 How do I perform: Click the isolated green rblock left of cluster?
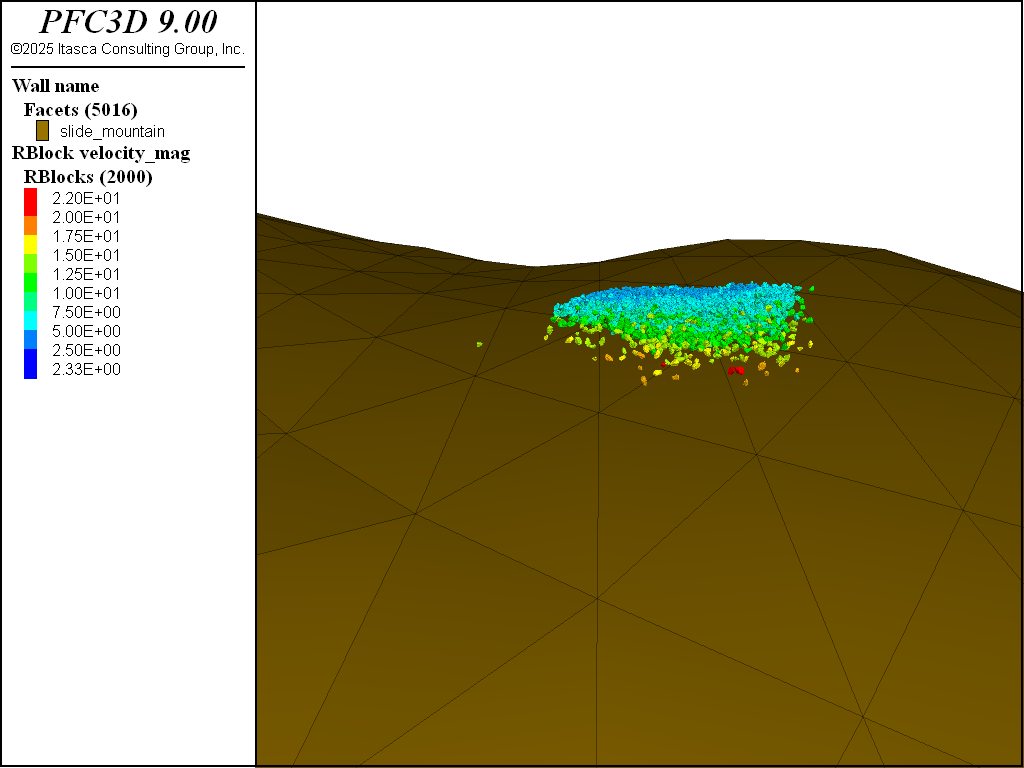(x=479, y=344)
